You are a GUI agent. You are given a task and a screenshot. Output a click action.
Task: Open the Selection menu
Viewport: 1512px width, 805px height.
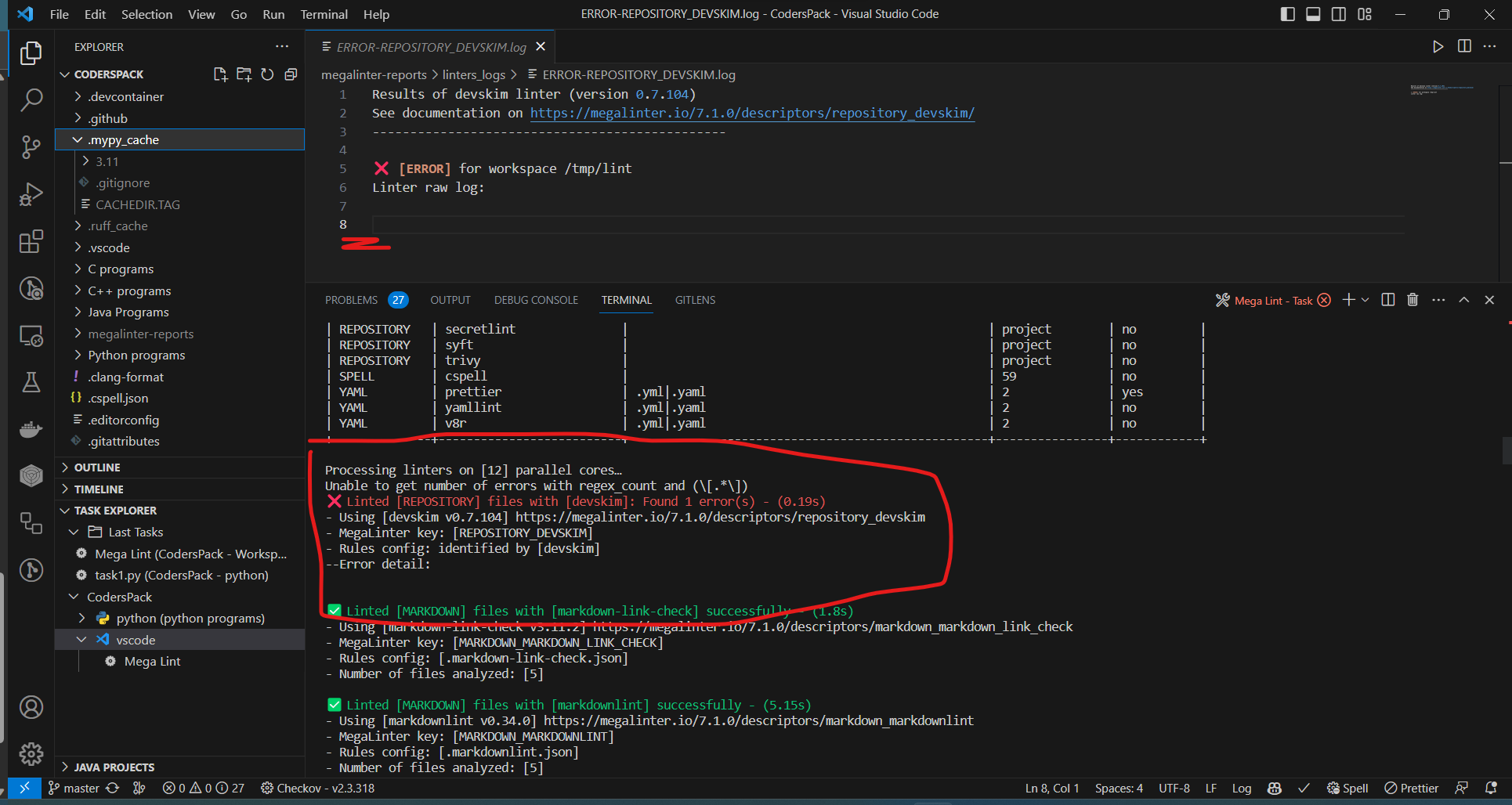(146, 14)
